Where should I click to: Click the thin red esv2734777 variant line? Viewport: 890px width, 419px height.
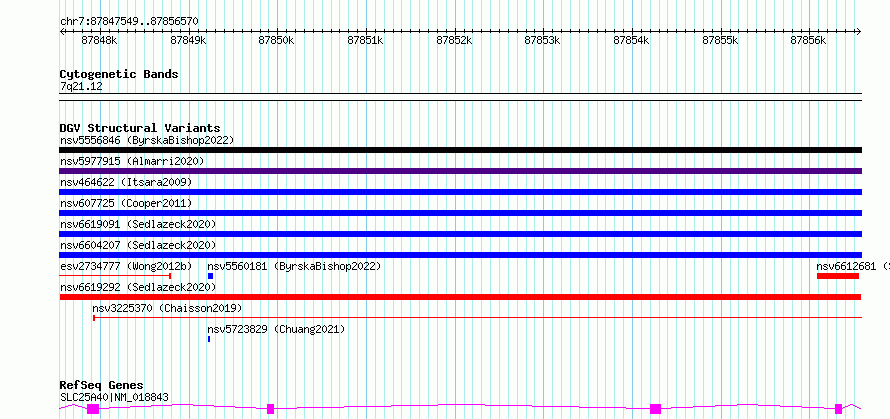pos(115,276)
